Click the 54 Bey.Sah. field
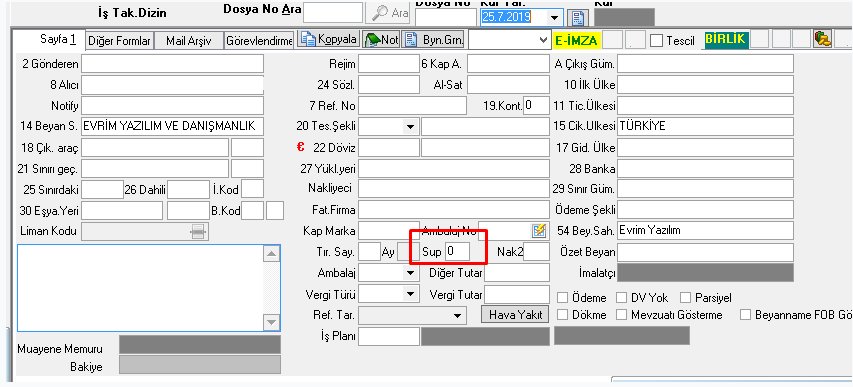The width and height of the screenshot is (853, 387). tap(705, 230)
